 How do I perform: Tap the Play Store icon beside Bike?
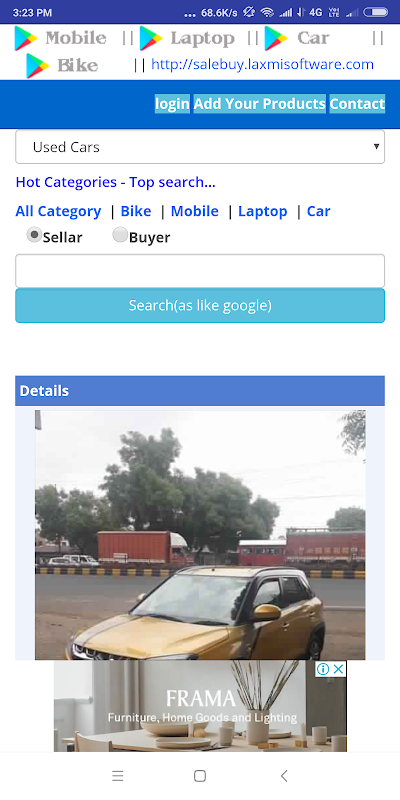click(x=38, y=65)
